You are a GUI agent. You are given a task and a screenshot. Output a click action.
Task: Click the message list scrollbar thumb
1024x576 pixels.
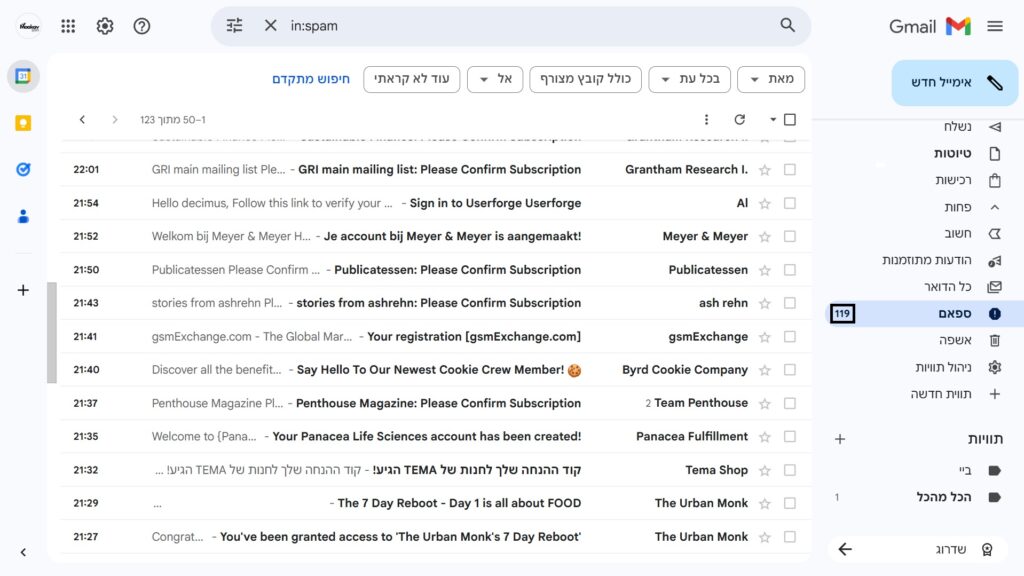(52, 332)
